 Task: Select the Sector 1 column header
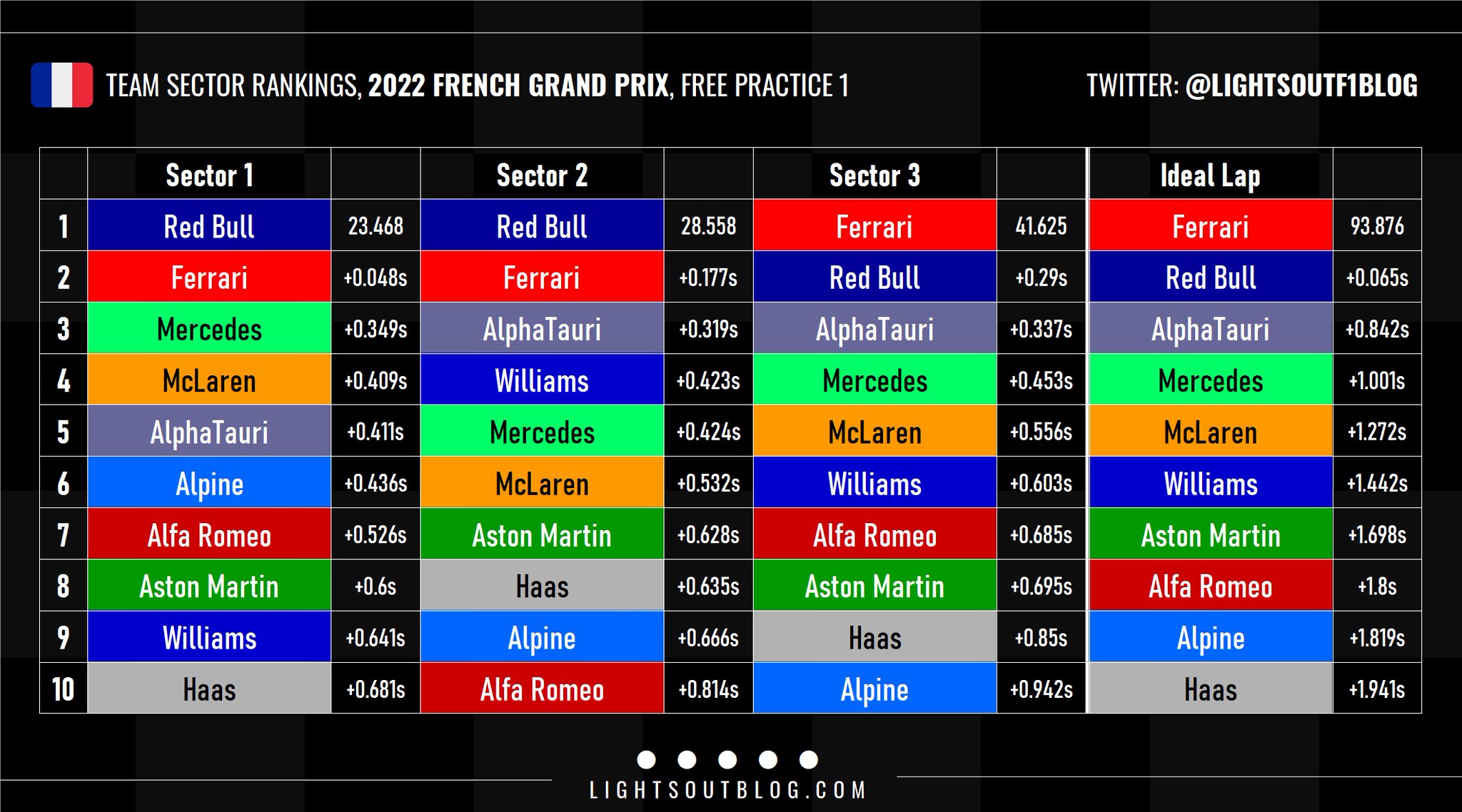point(209,175)
